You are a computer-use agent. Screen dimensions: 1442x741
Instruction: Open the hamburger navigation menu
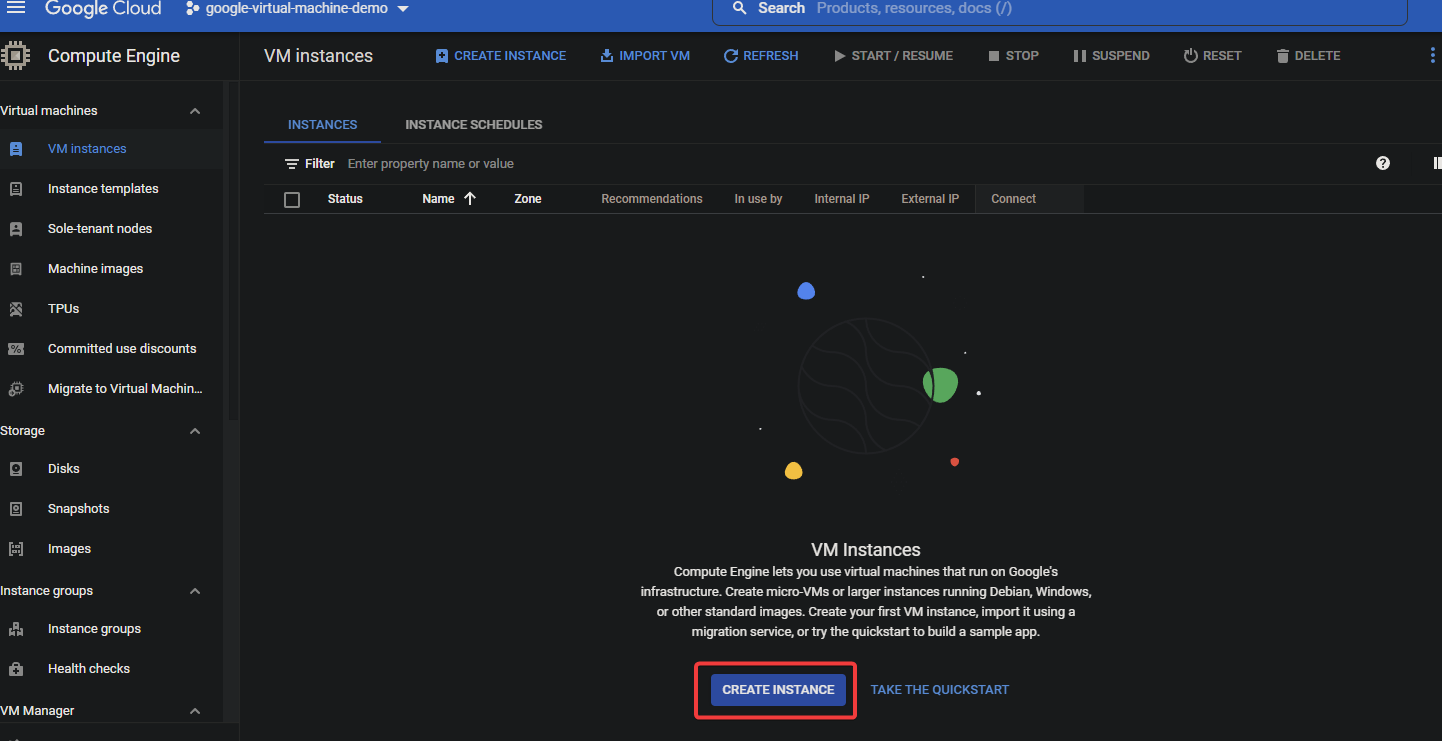pos(16,8)
